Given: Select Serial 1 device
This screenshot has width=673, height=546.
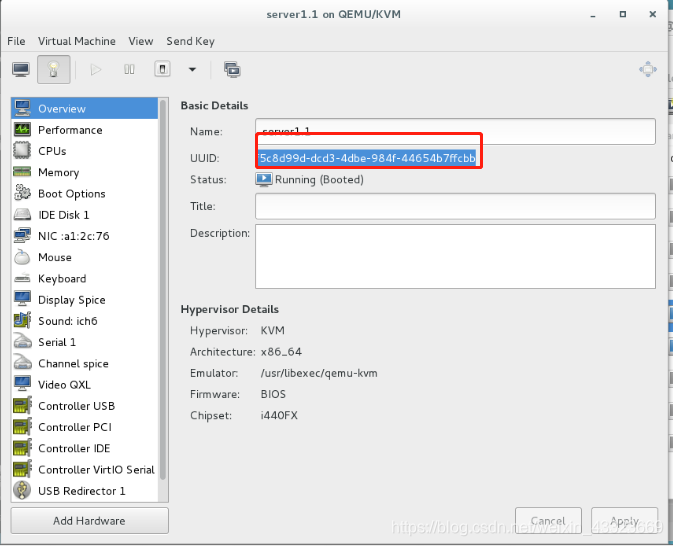Looking at the screenshot, I should click(85, 342).
